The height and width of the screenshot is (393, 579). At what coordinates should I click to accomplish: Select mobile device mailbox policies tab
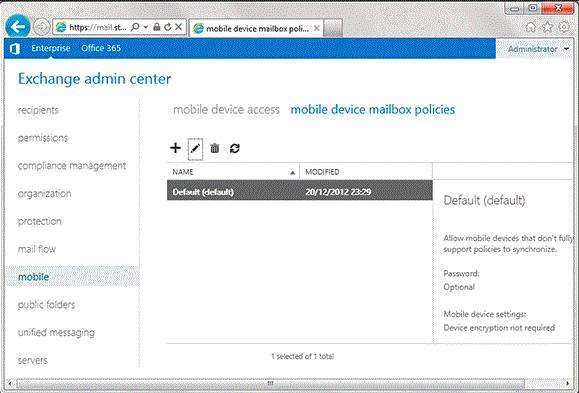[373, 109]
